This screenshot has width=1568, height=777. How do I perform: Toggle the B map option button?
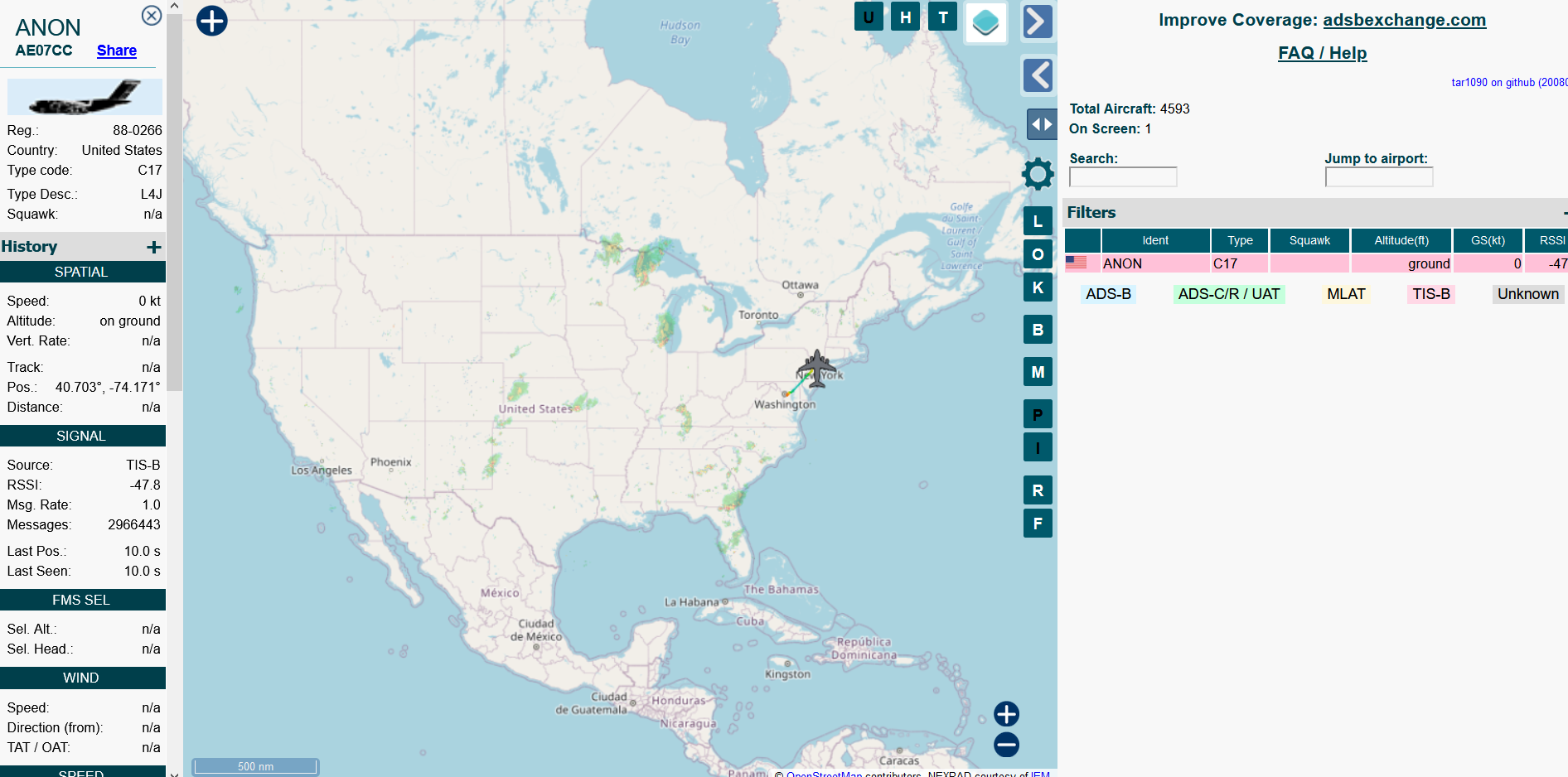[1038, 330]
